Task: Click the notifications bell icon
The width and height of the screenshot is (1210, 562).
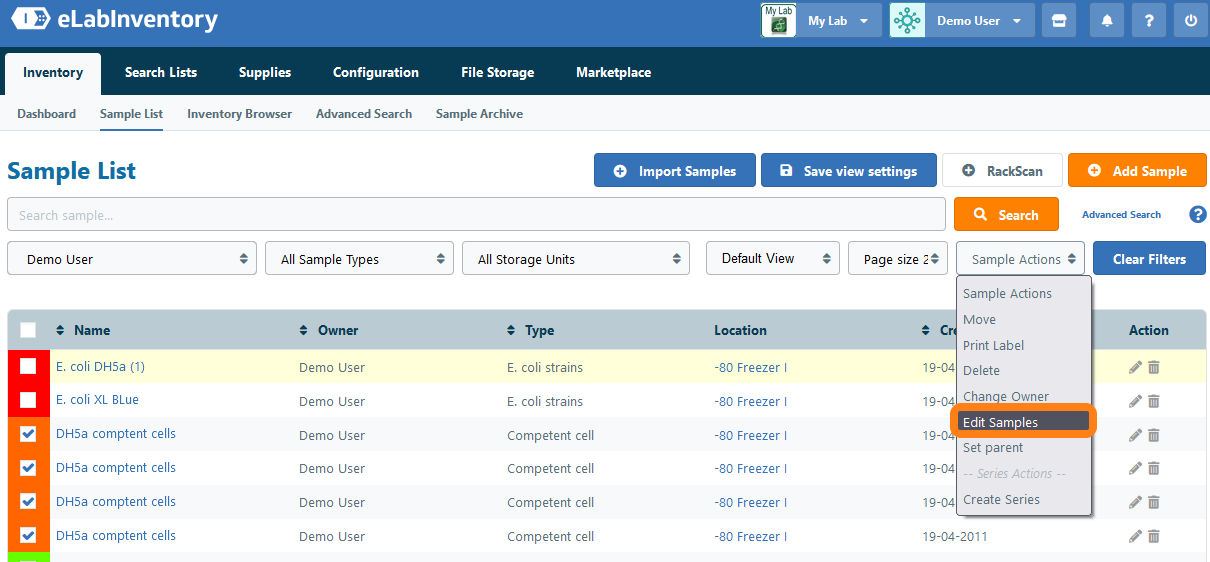Action: pos(1107,20)
